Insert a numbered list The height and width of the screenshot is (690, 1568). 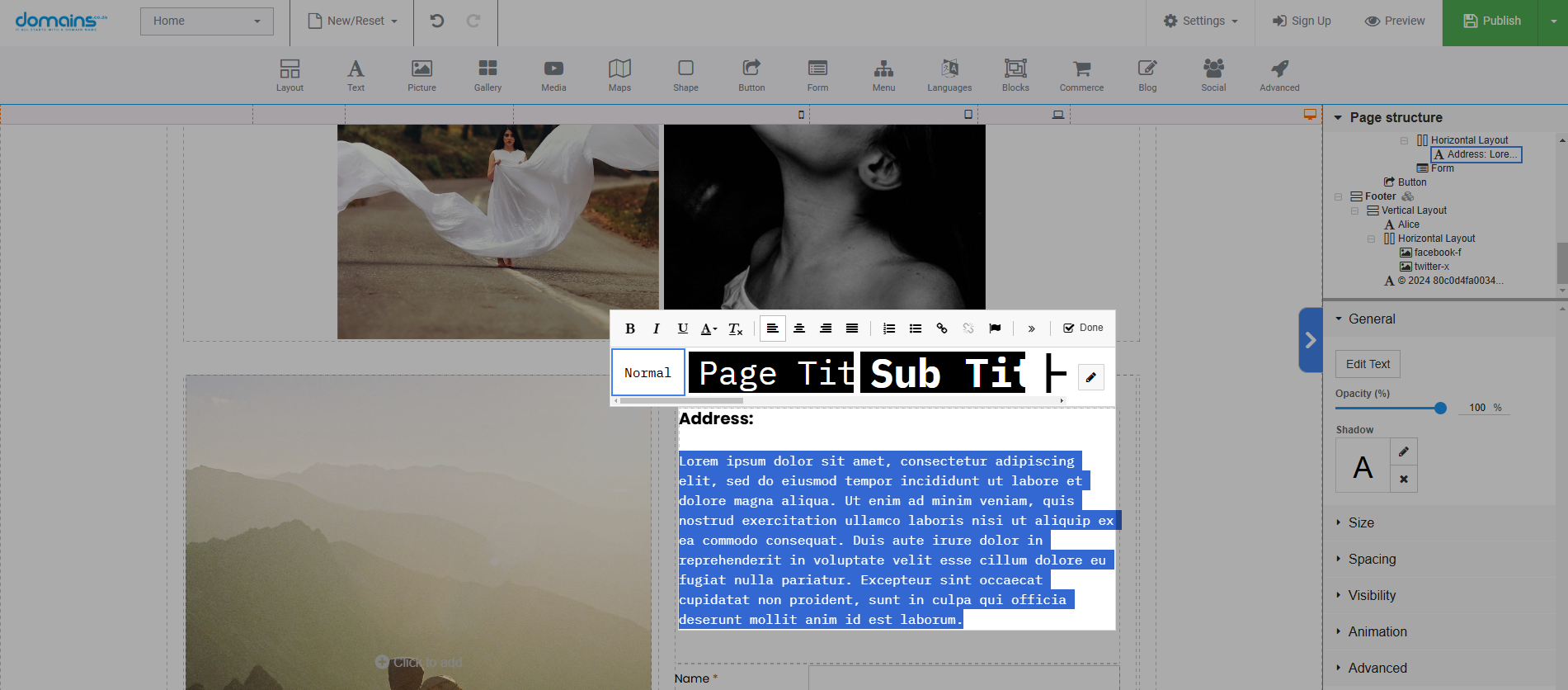[x=889, y=328]
